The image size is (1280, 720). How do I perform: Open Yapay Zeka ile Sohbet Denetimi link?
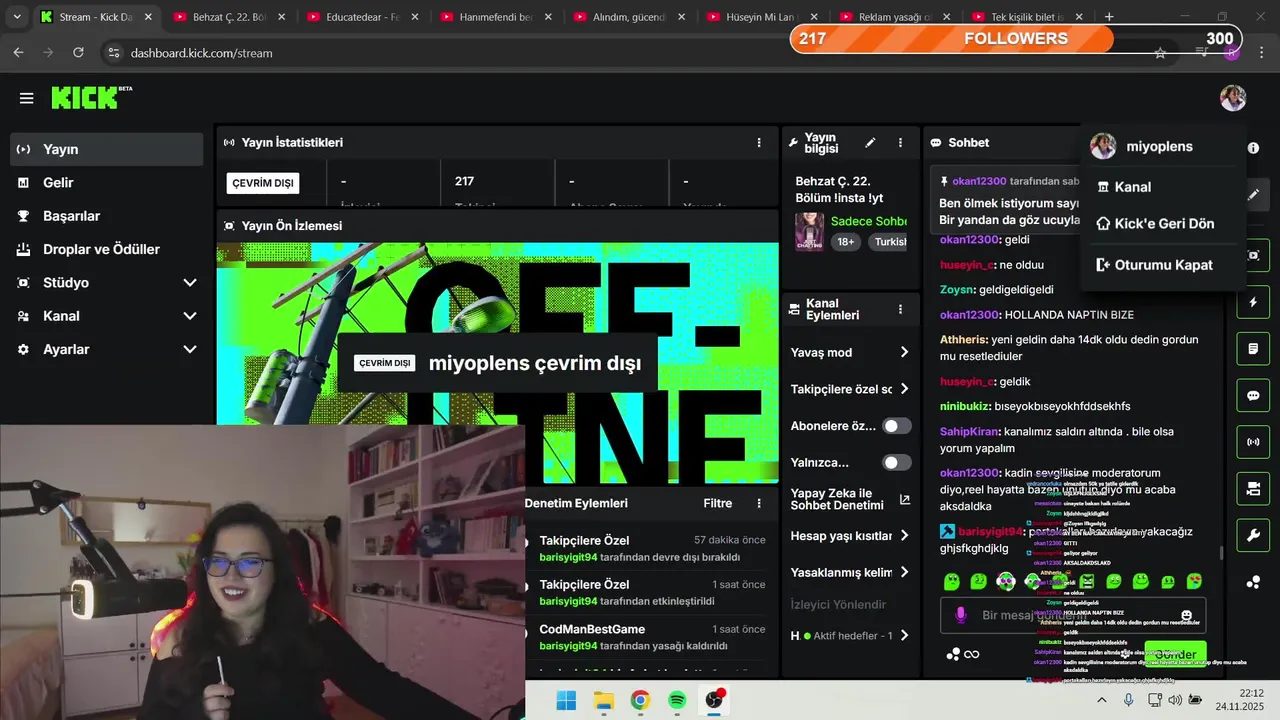pyautogui.click(x=850, y=499)
